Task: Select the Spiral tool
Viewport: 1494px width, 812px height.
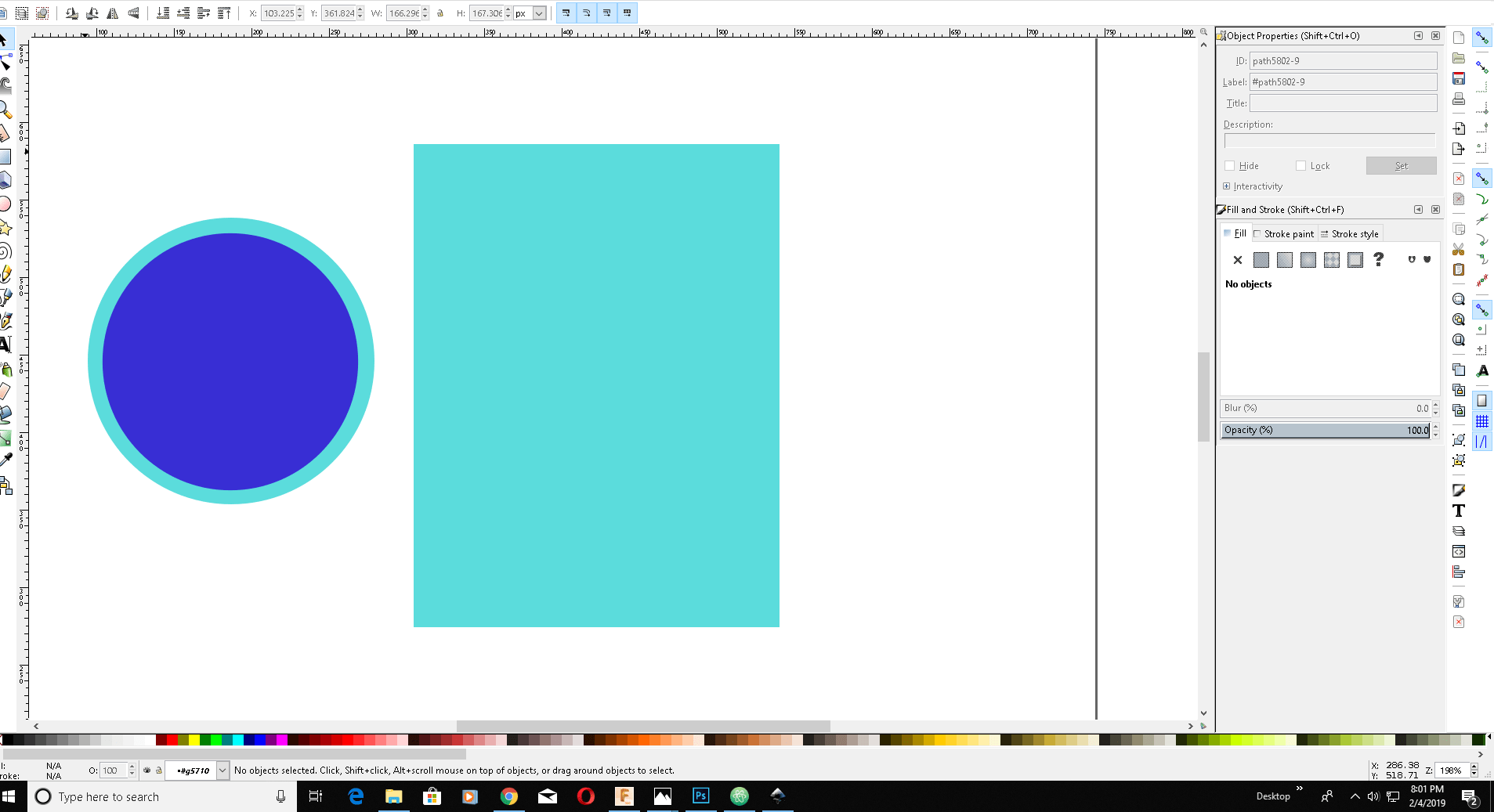Action: pyautogui.click(x=6, y=251)
